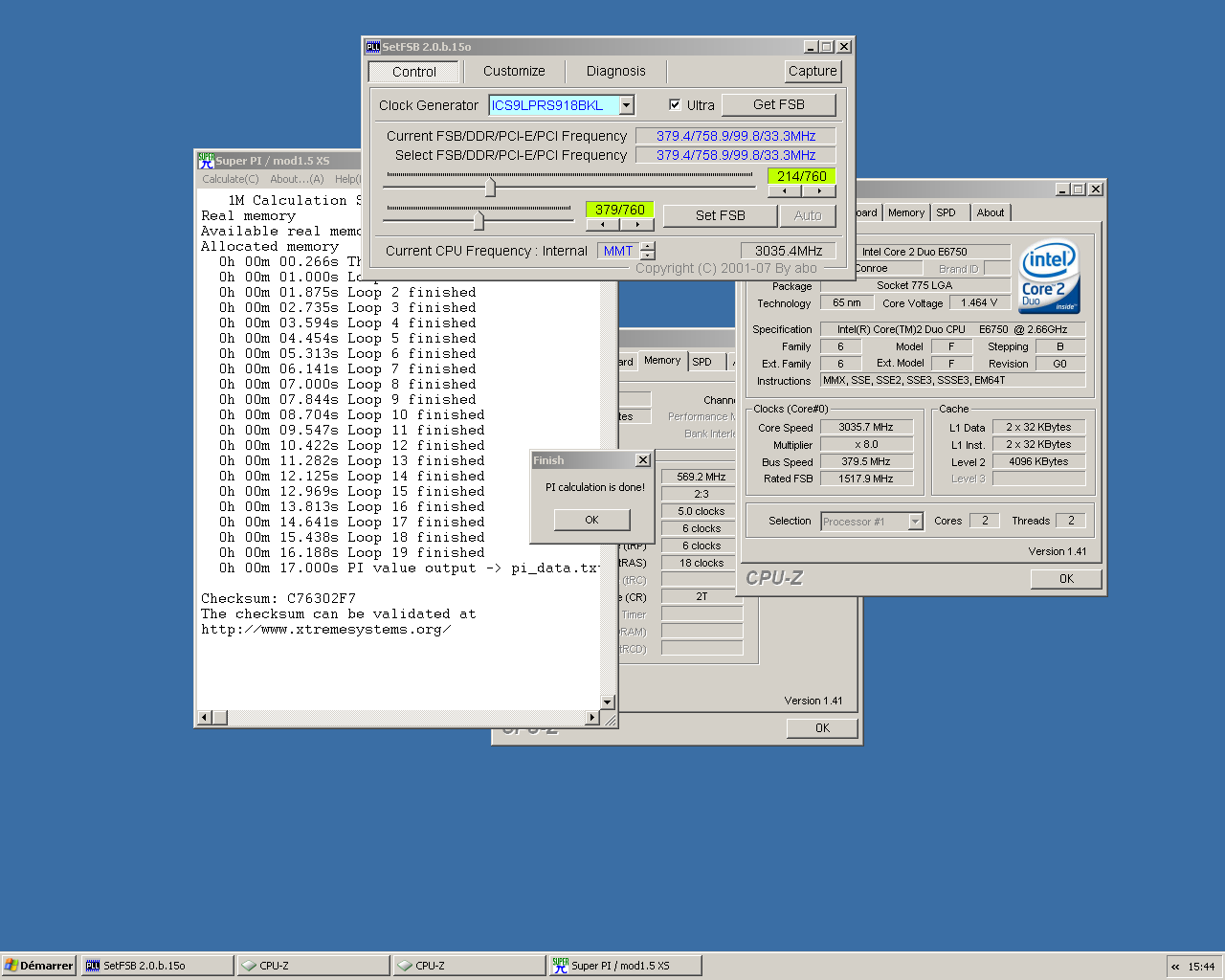Click Super PI horizontal scrollbar right arrow
The width and height of the screenshot is (1225, 980).
click(592, 718)
